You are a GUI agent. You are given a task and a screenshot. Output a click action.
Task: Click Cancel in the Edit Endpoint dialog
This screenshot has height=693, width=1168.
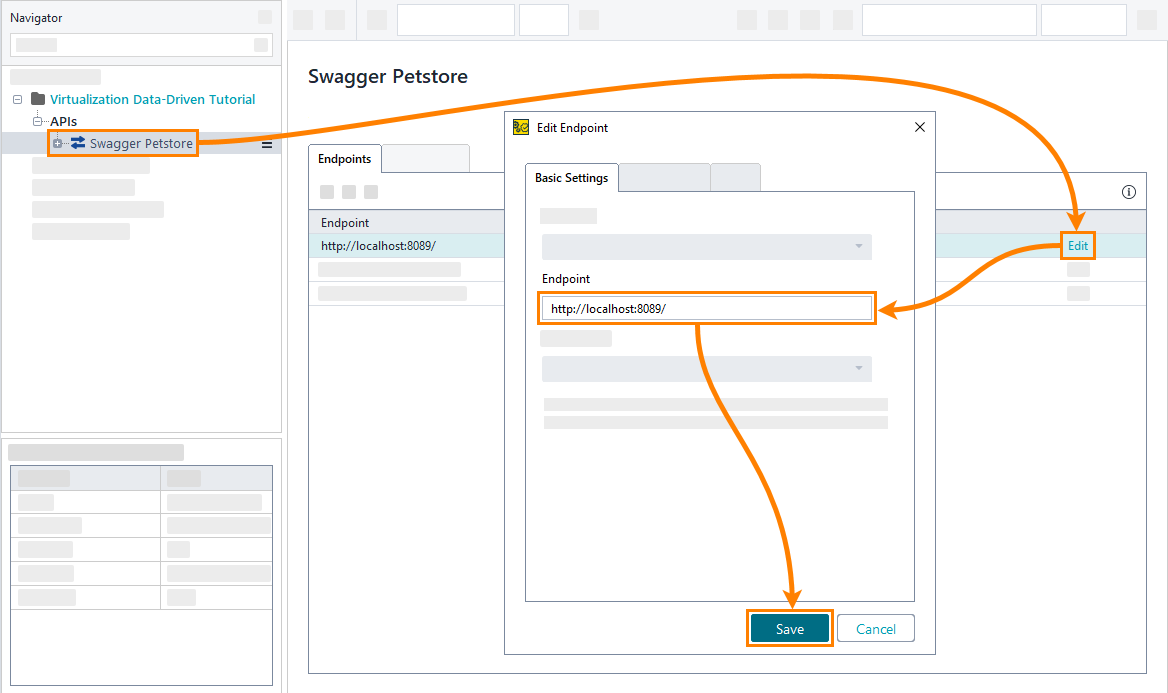click(x=875, y=628)
